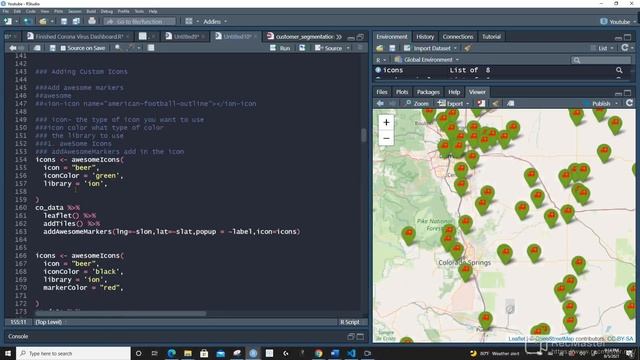
Task: Open the Source button dropdown arrow
Action: click(x=348, y=48)
